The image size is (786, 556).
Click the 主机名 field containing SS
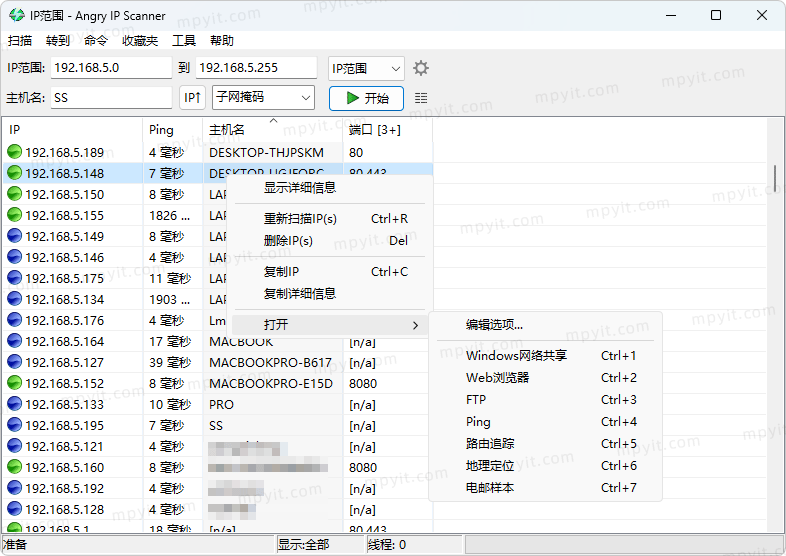(x=111, y=97)
